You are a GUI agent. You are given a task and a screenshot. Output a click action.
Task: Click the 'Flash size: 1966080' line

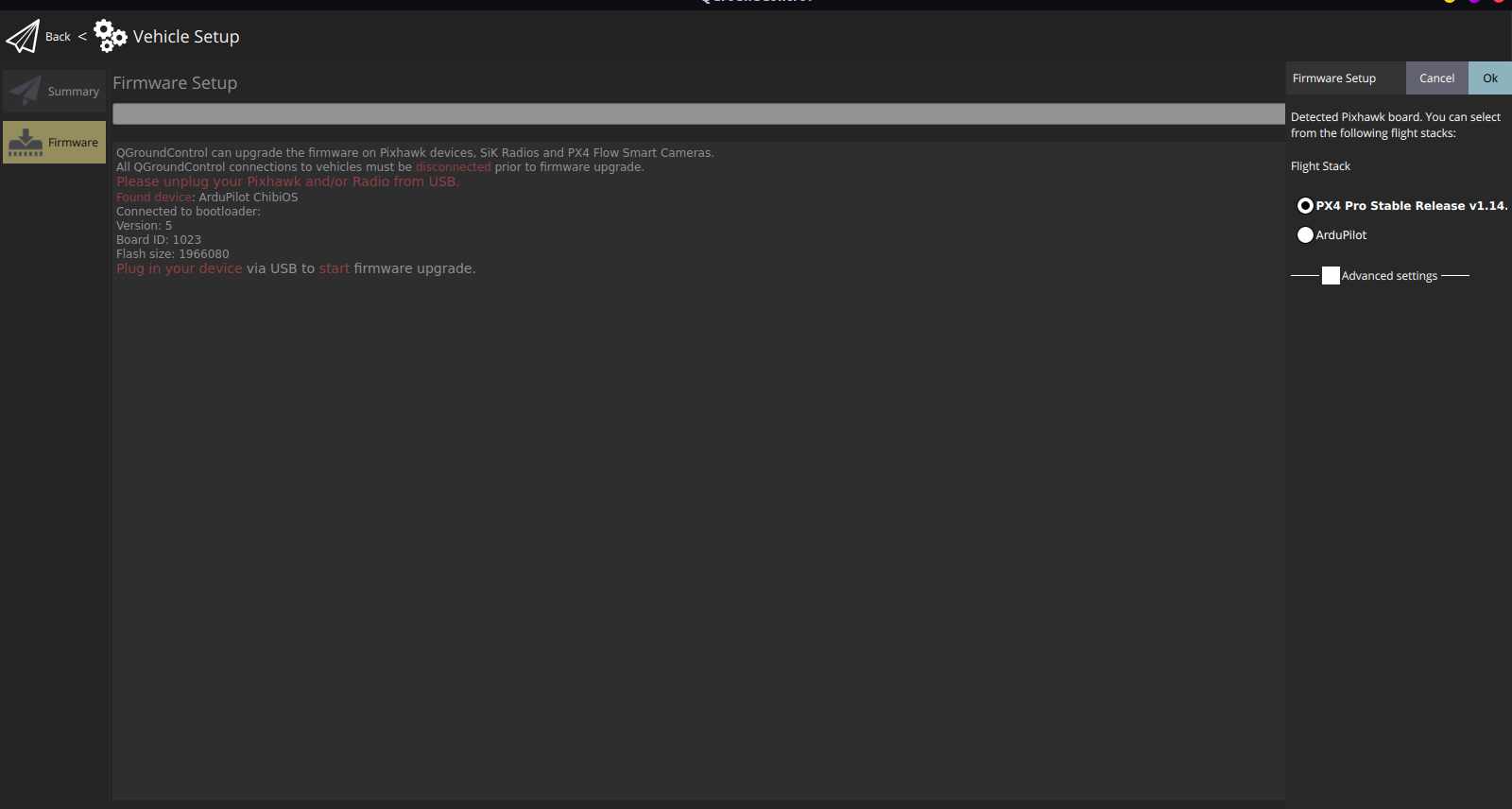click(173, 254)
